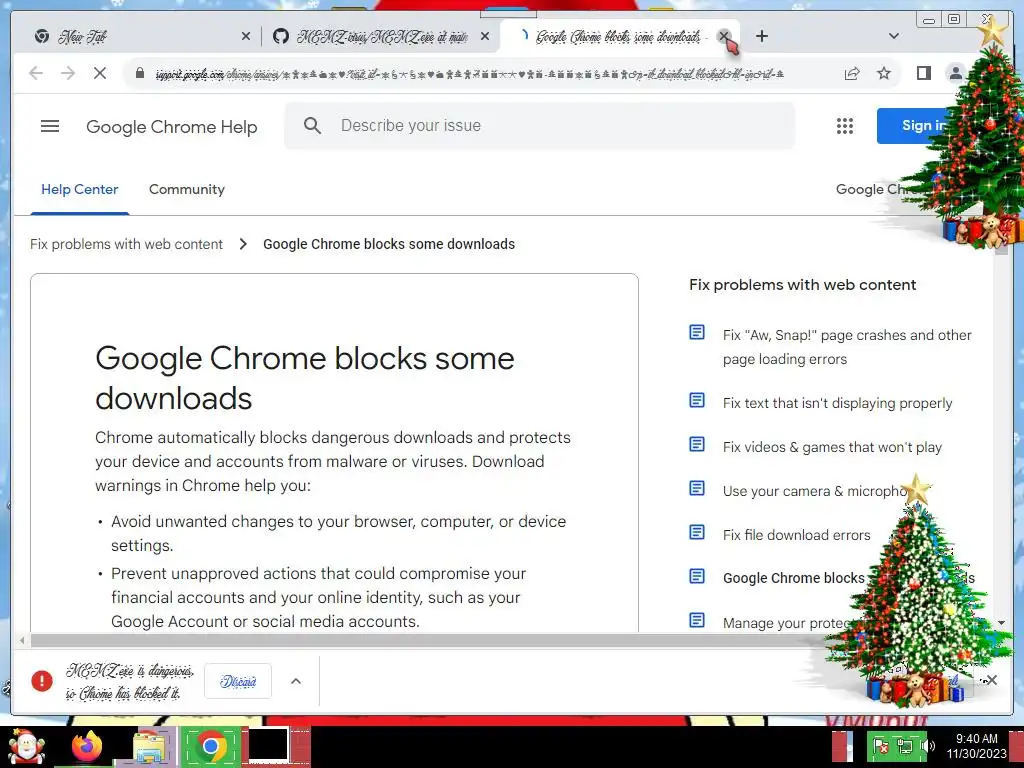The width and height of the screenshot is (1024, 768).
Task: Click document icon beside Fix videos & games
Action: coord(697,445)
